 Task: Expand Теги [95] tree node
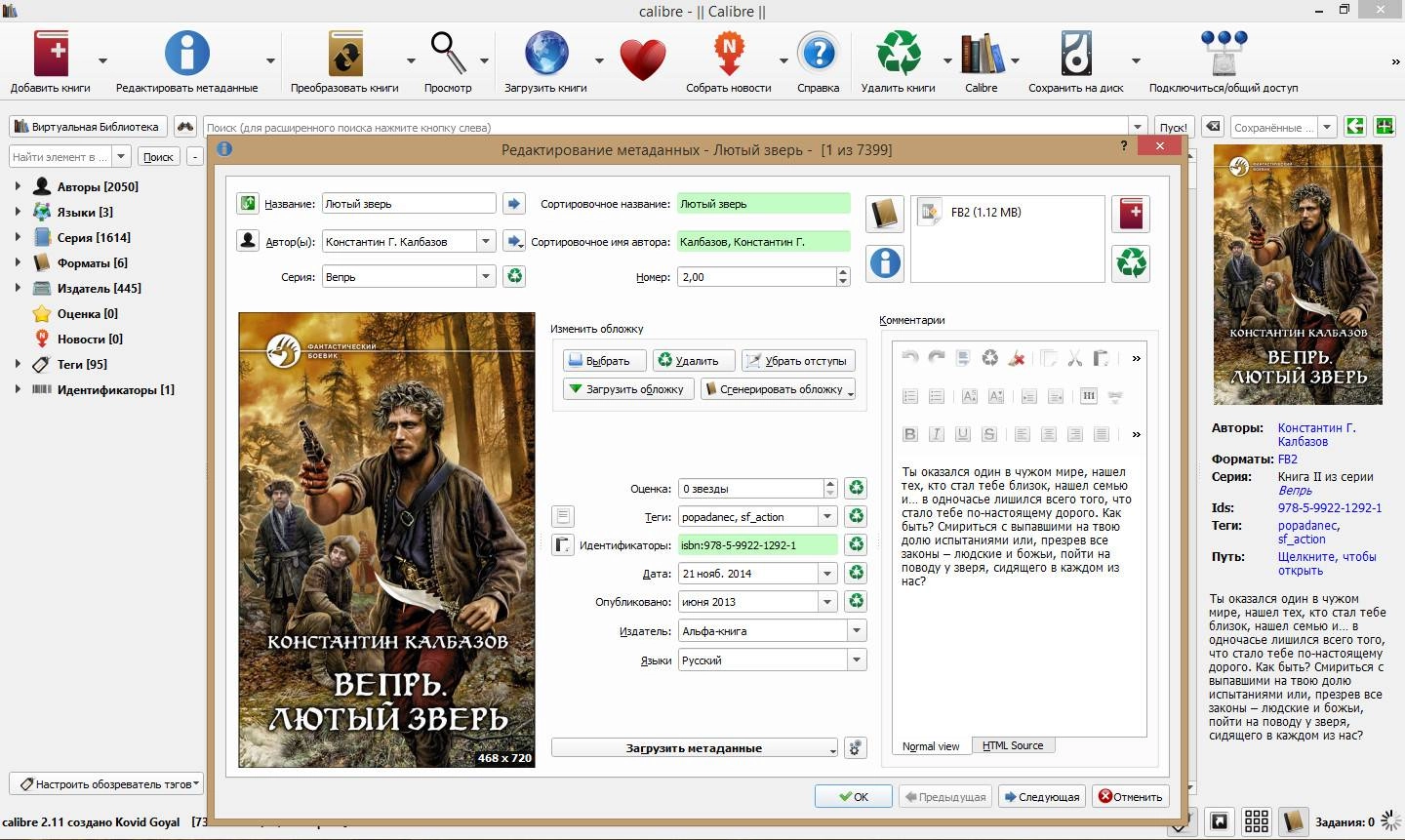(18, 364)
